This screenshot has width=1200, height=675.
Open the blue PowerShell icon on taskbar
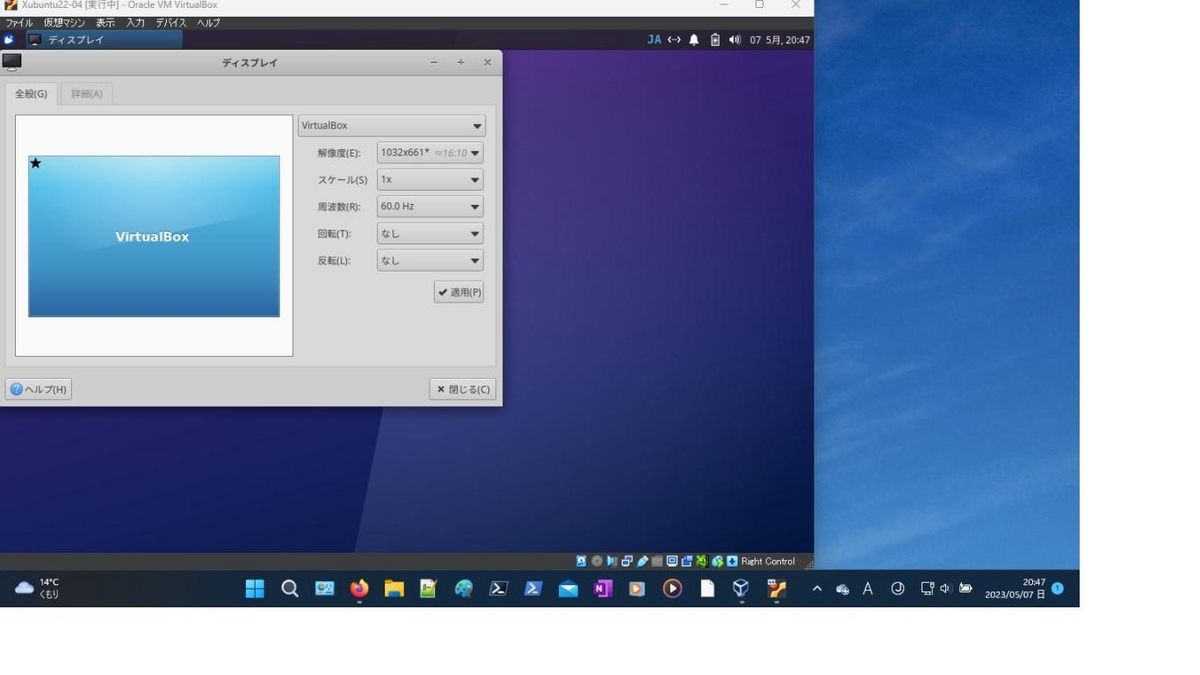(533, 589)
